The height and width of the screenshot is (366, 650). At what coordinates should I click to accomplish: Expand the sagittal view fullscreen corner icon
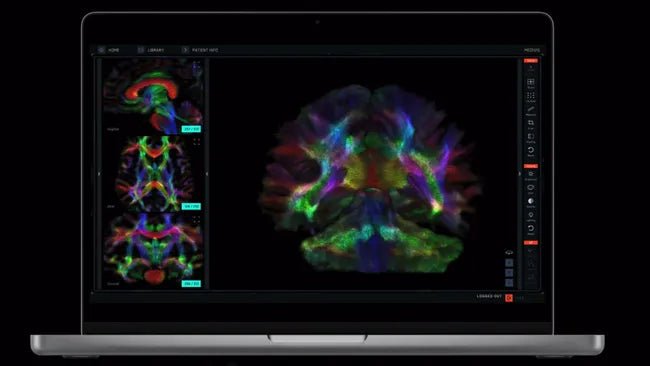click(196, 64)
